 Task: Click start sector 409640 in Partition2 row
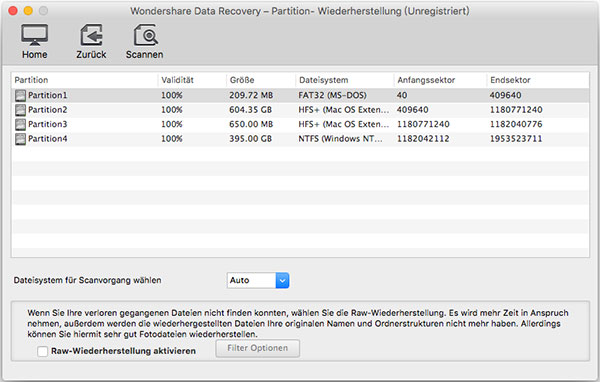[412, 109]
